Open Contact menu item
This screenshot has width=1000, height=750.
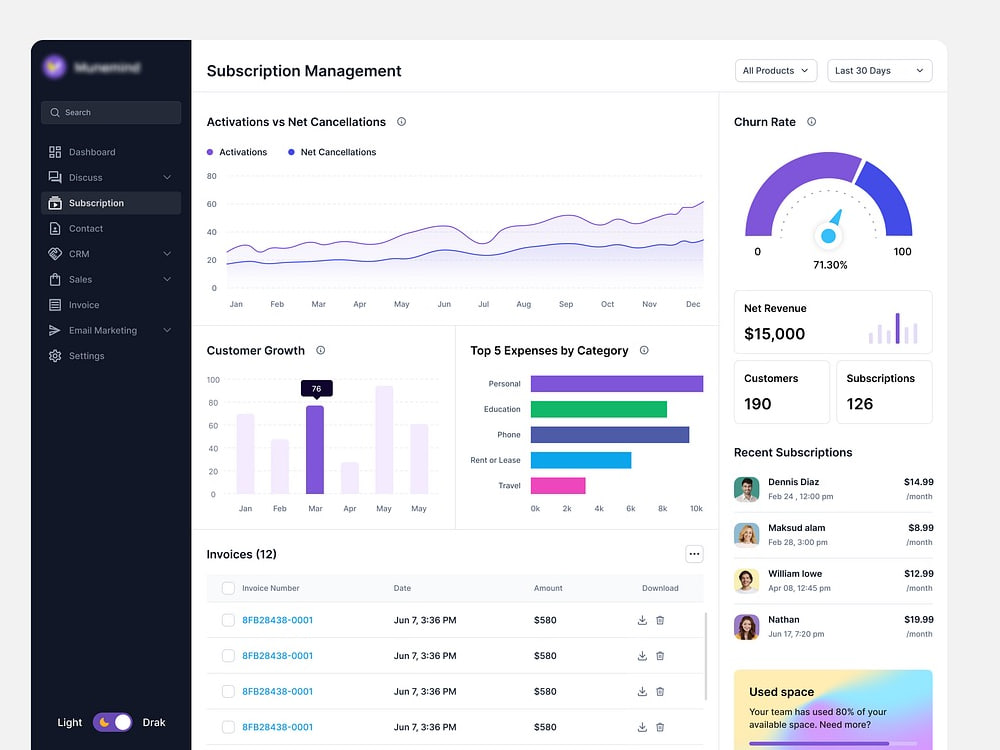tap(111, 228)
